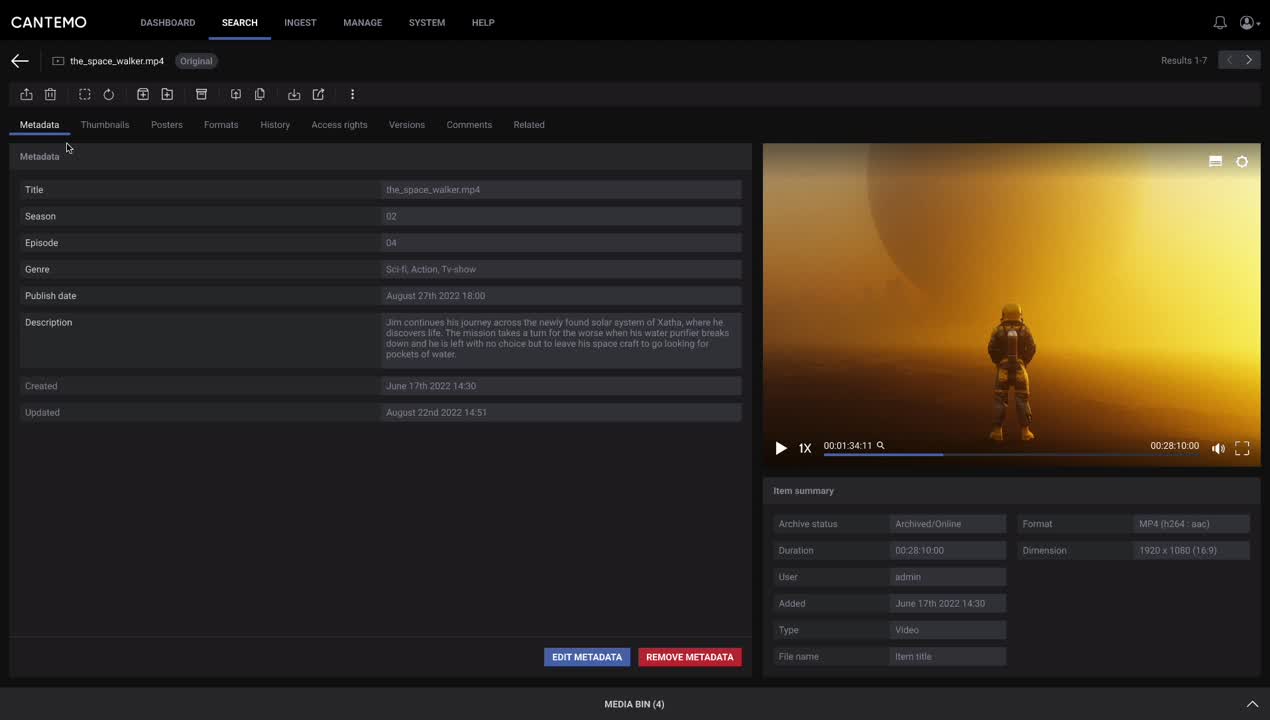The width and height of the screenshot is (1270, 720).
Task: Expand the Media Bin panel chevron
Action: [x=1252, y=704]
